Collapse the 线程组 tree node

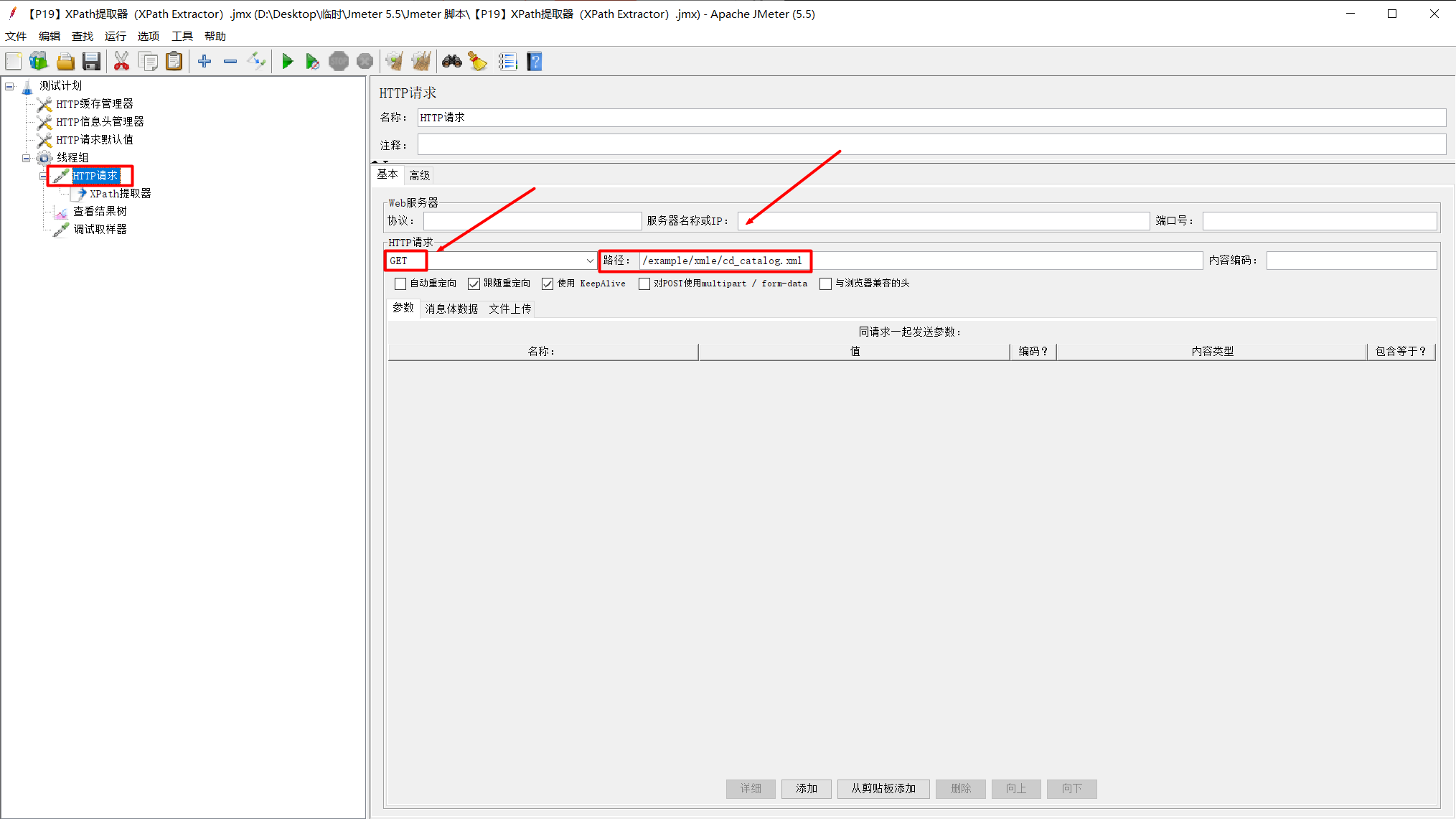[x=24, y=157]
